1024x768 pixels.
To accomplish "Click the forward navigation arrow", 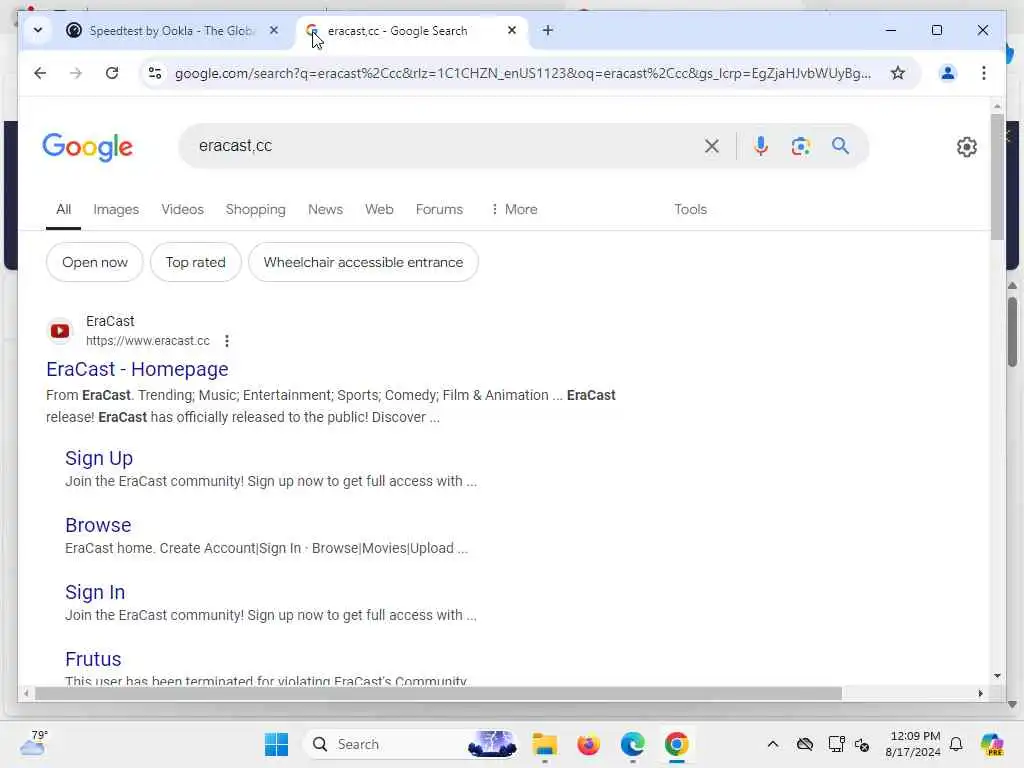I will (x=76, y=73).
